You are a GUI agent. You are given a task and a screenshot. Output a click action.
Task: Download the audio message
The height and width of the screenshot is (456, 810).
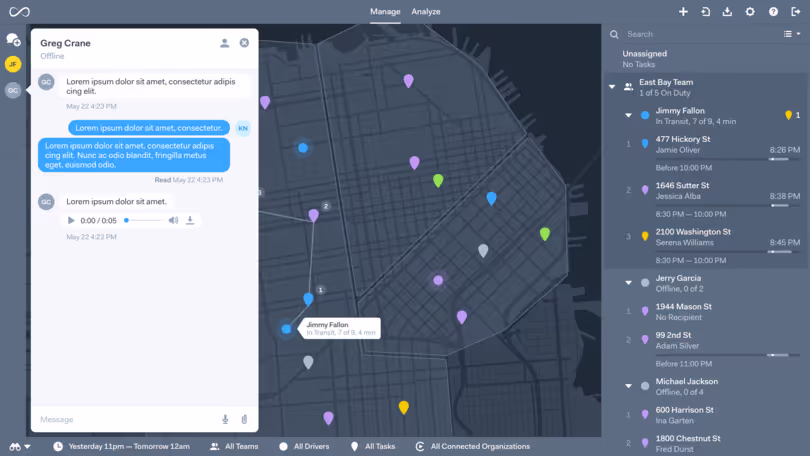click(x=190, y=220)
